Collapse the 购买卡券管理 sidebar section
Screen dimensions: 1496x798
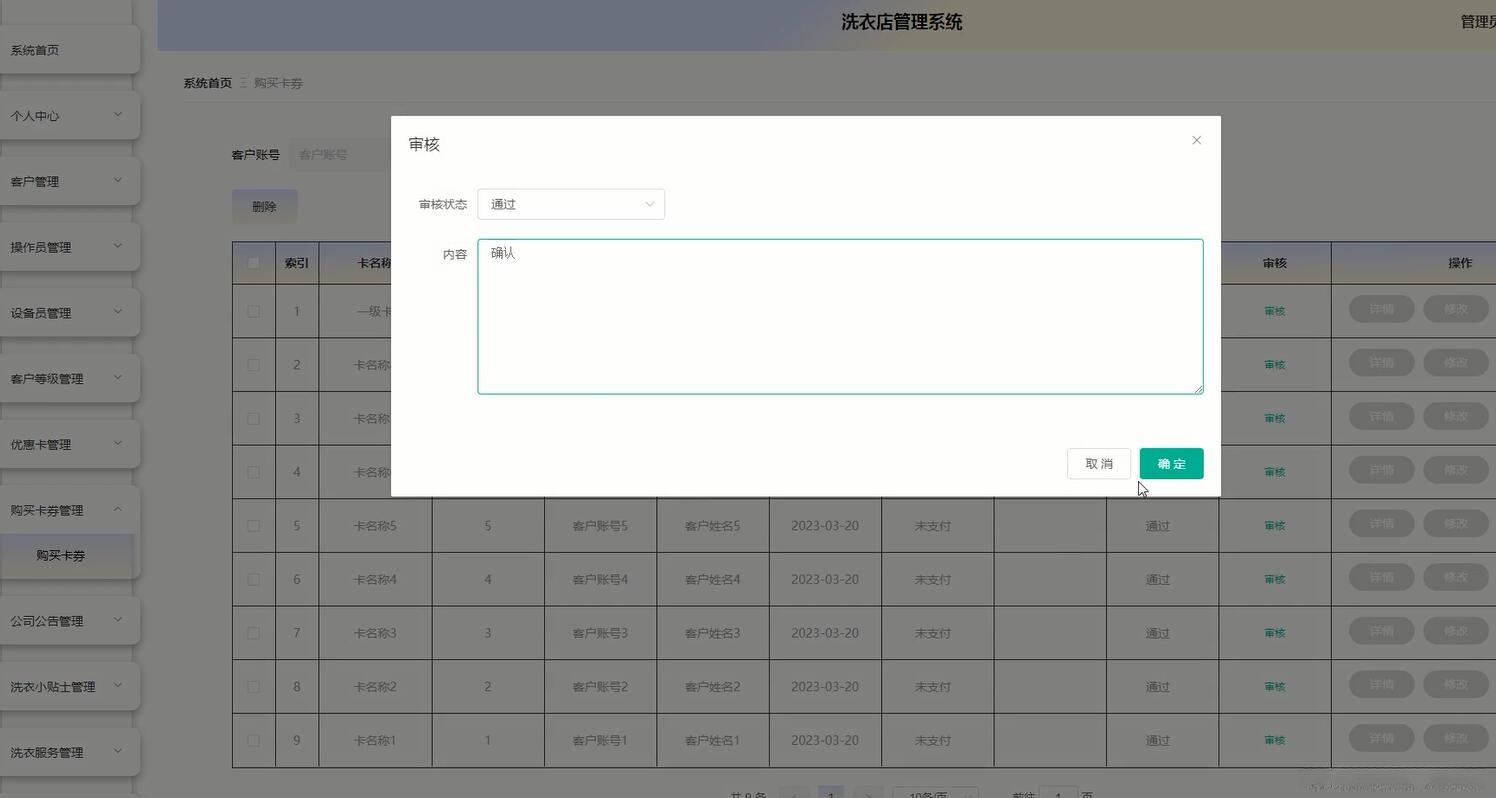[x=63, y=510]
